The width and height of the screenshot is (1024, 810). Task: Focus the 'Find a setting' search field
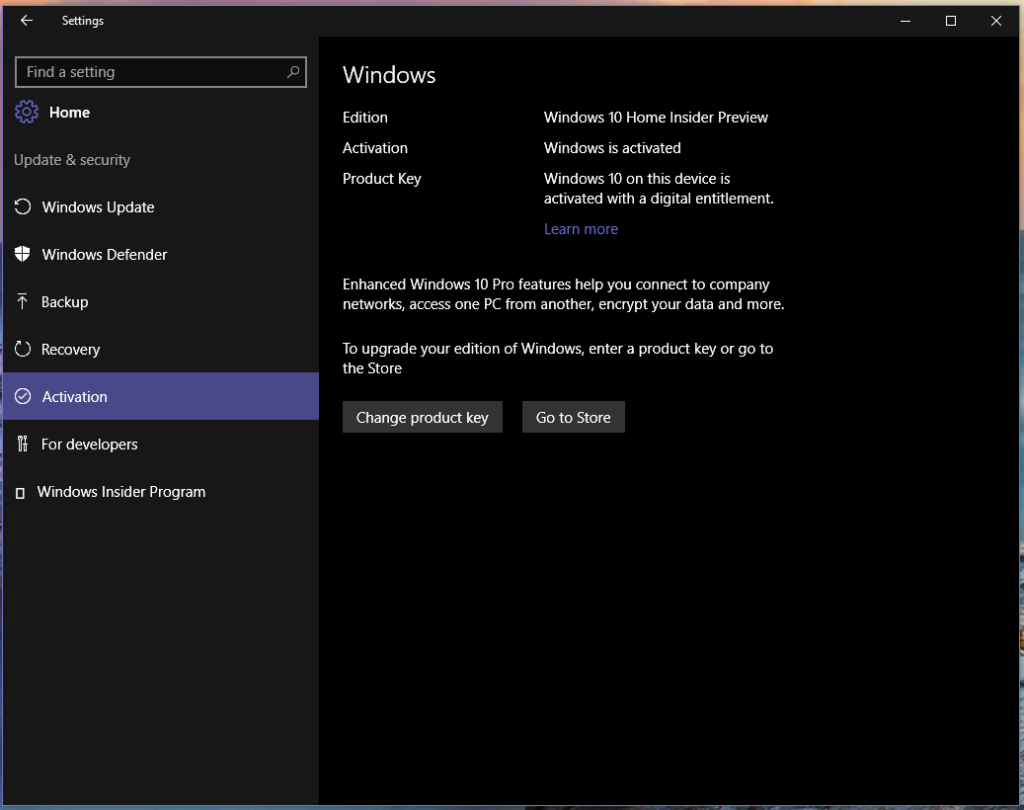[x=150, y=72]
